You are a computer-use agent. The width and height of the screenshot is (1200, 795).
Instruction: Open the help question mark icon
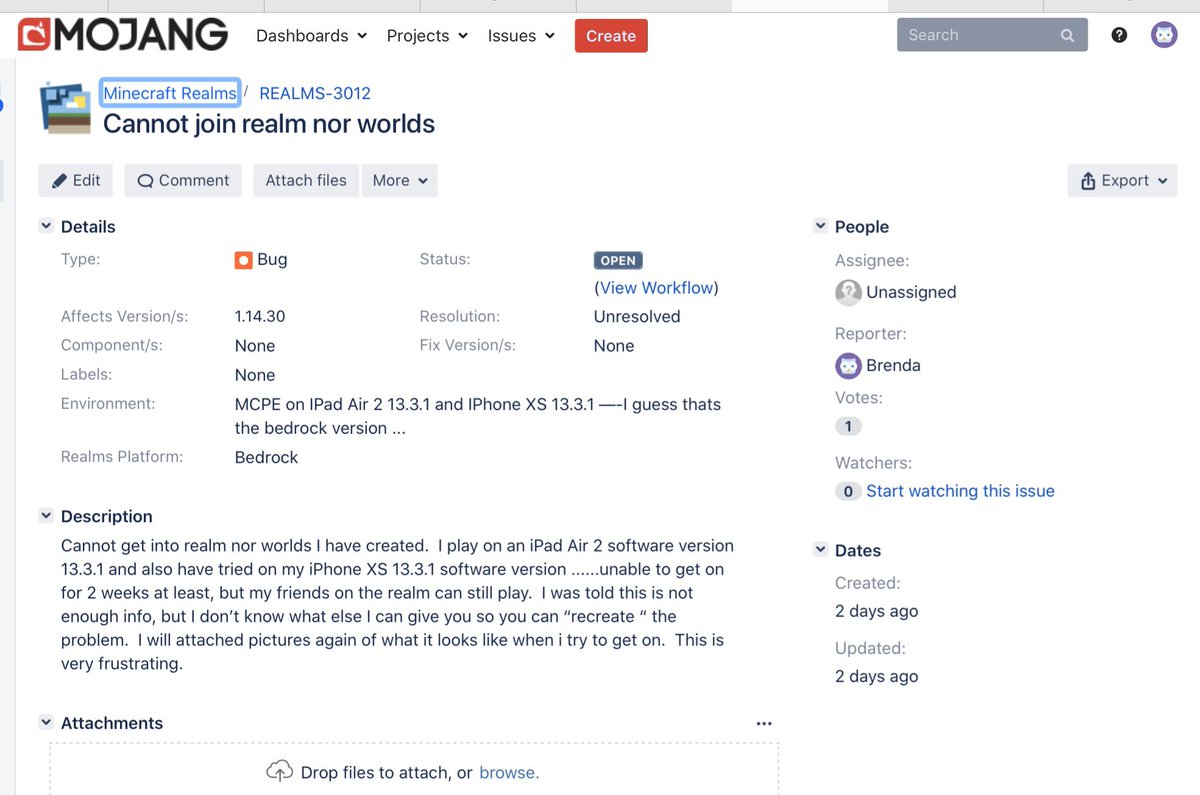coord(1120,35)
